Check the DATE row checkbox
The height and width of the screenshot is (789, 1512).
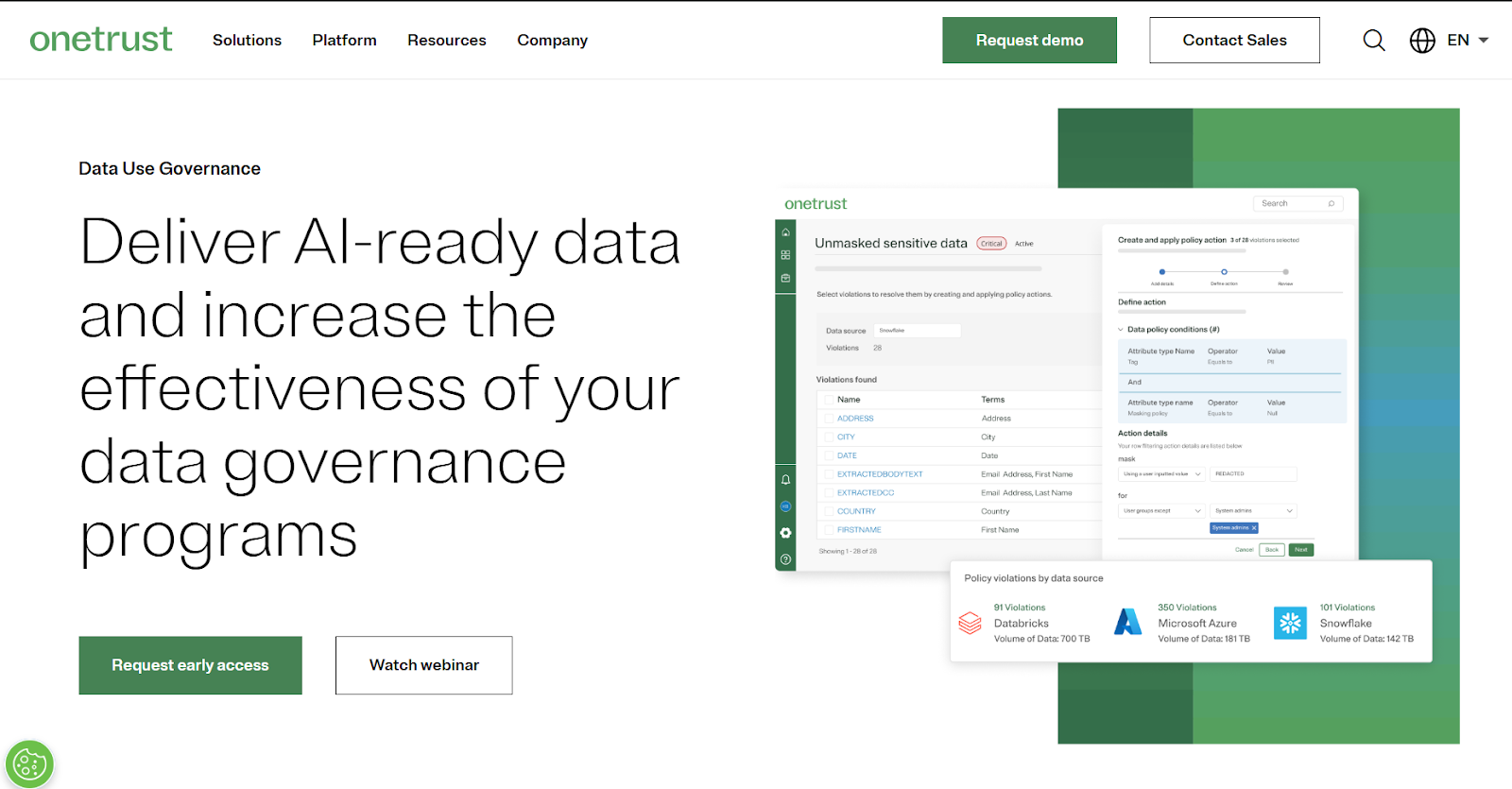[x=829, y=455]
